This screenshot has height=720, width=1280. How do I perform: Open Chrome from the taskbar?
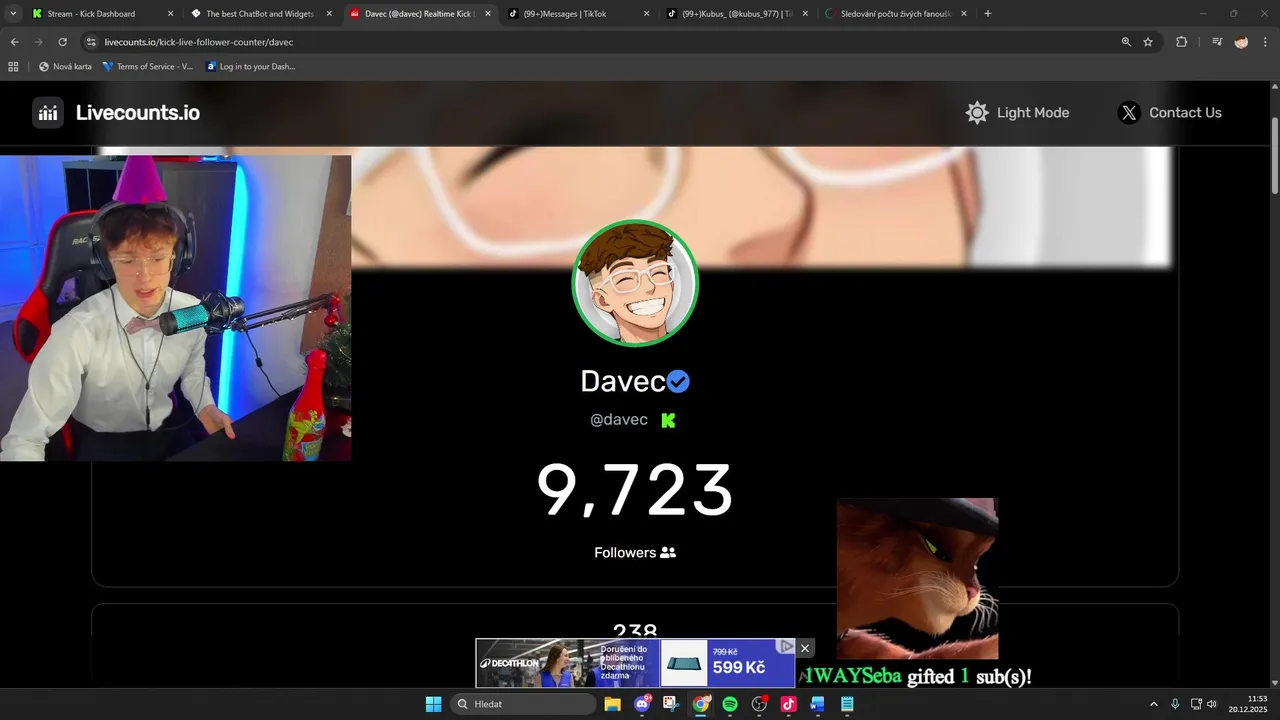(x=701, y=704)
